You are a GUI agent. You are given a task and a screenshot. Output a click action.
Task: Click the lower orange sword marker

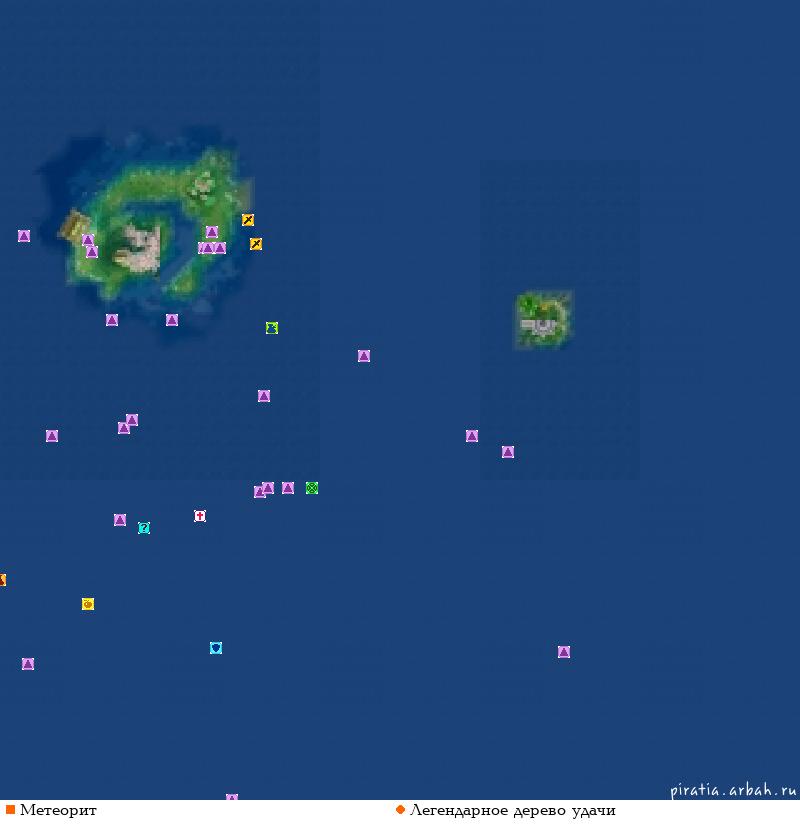[256, 243]
